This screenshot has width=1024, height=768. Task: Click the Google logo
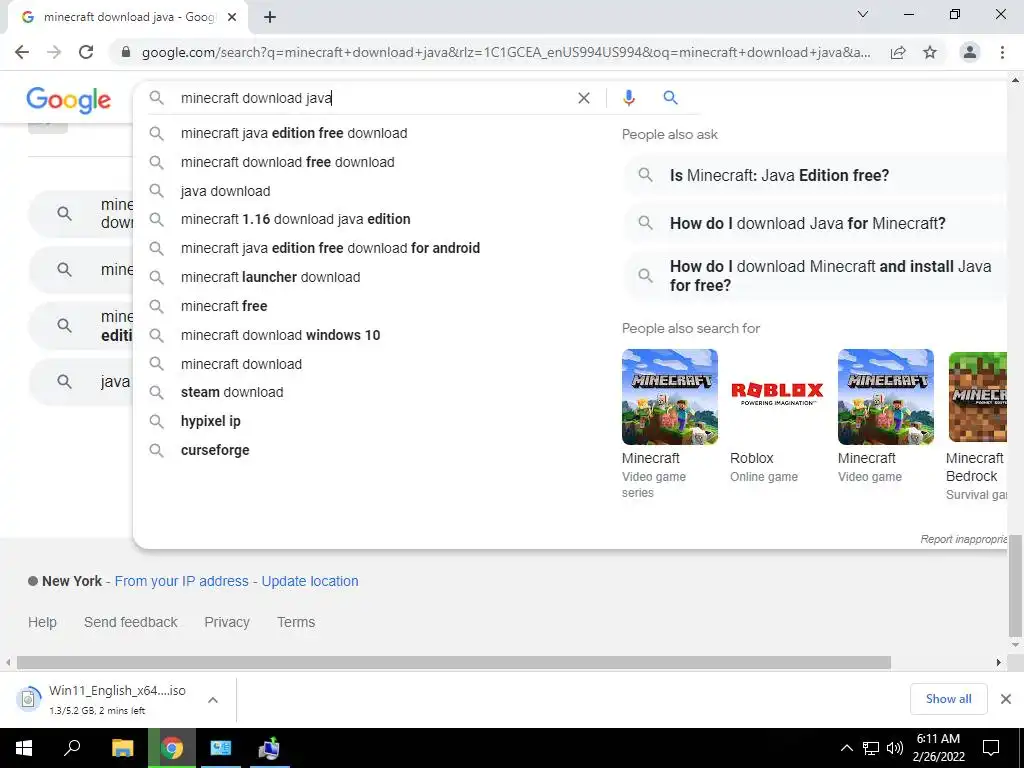pyautogui.click(x=69, y=100)
